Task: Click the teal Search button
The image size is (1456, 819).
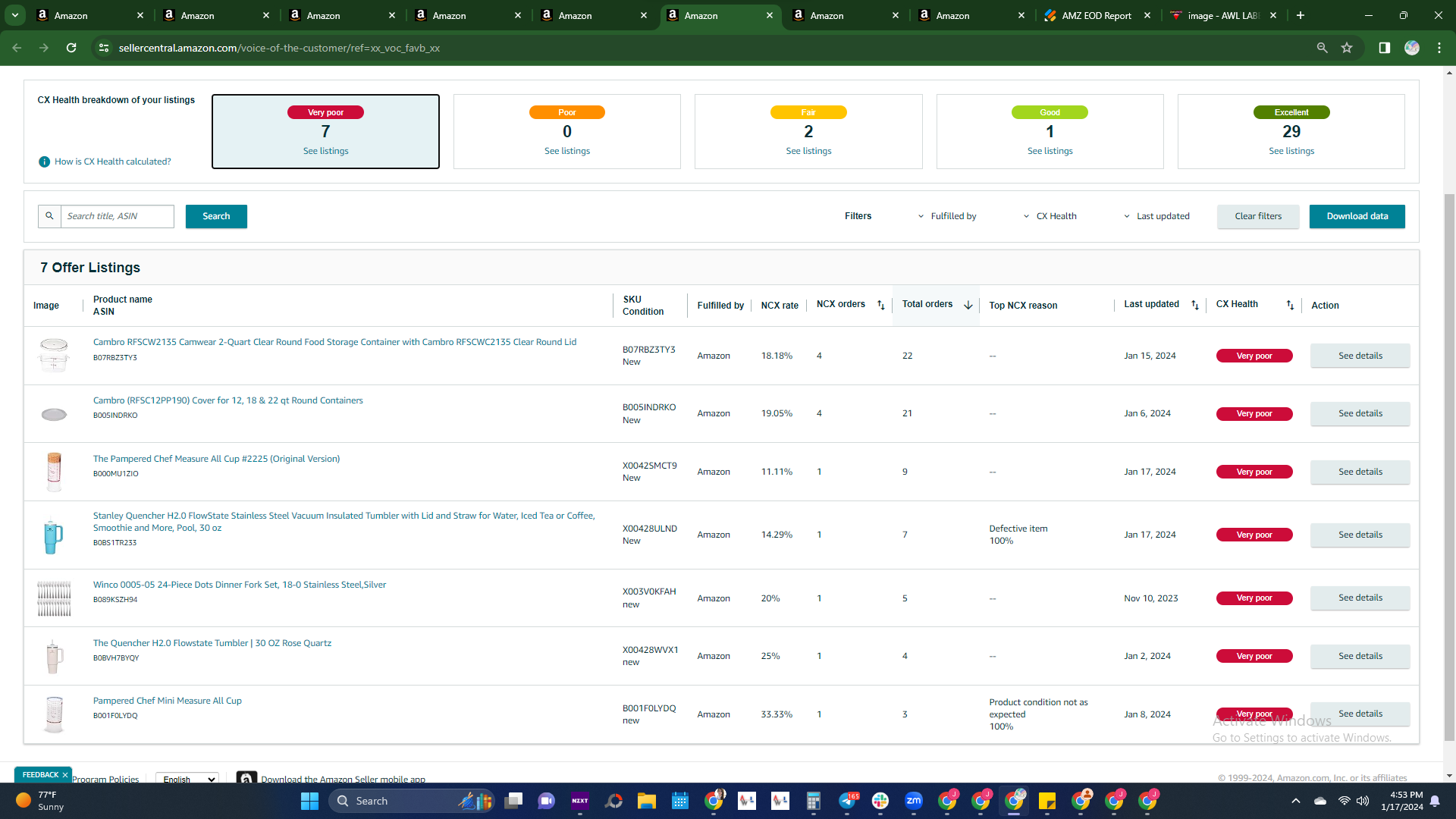Action: (216, 216)
